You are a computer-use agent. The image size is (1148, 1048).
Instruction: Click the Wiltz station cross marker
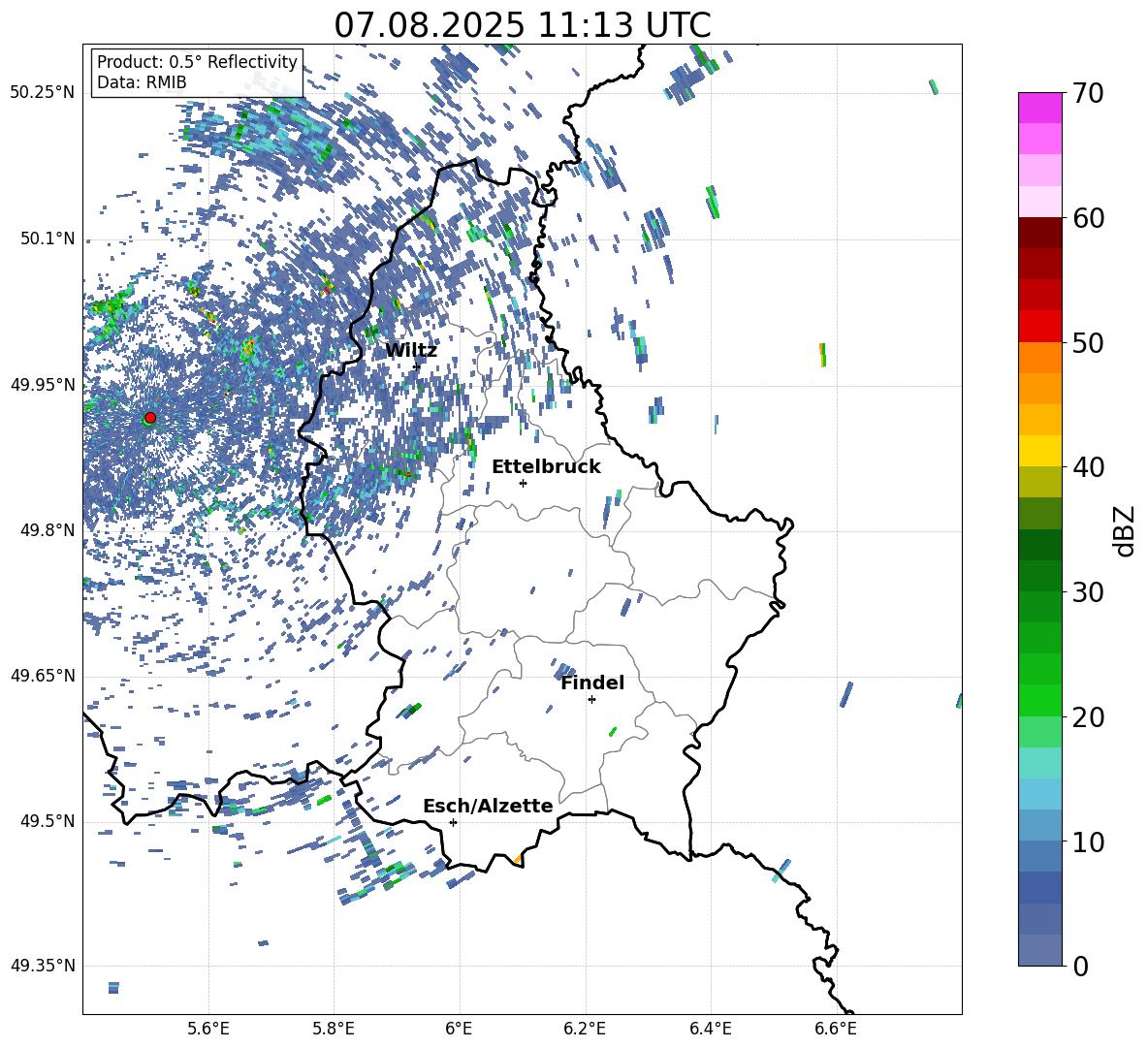[417, 366]
